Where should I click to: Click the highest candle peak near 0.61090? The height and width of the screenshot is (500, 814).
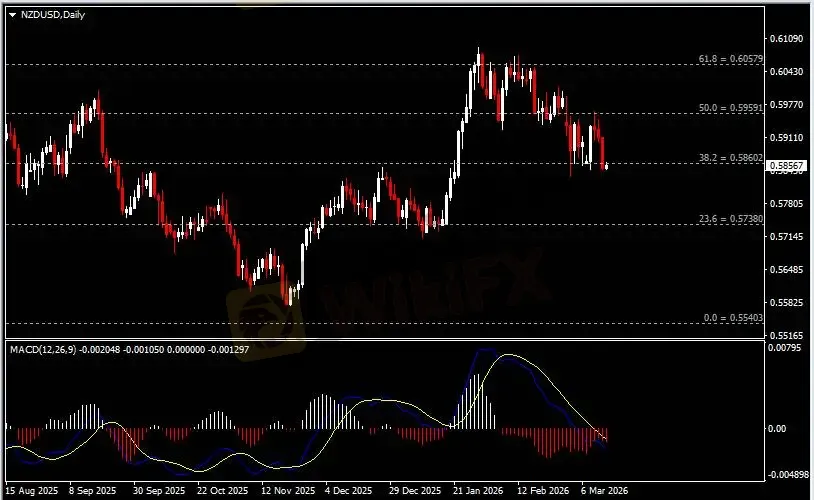(479, 50)
